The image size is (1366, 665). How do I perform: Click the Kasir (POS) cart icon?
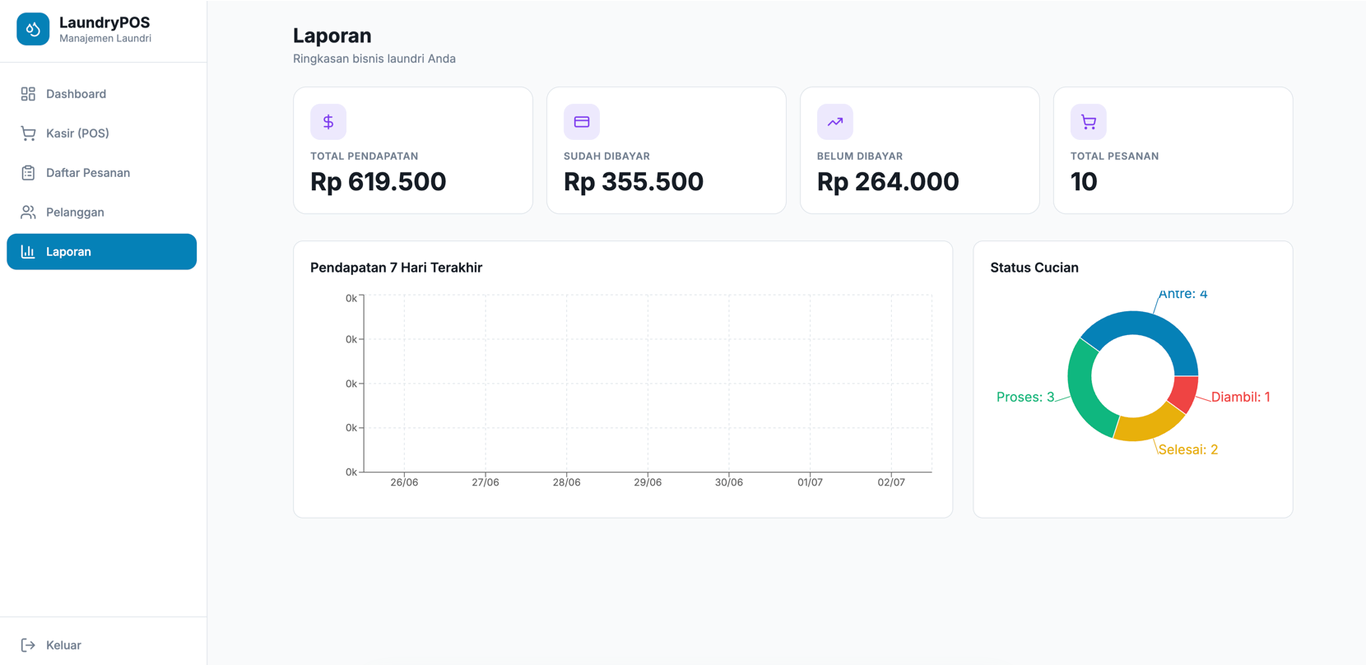pos(28,133)
